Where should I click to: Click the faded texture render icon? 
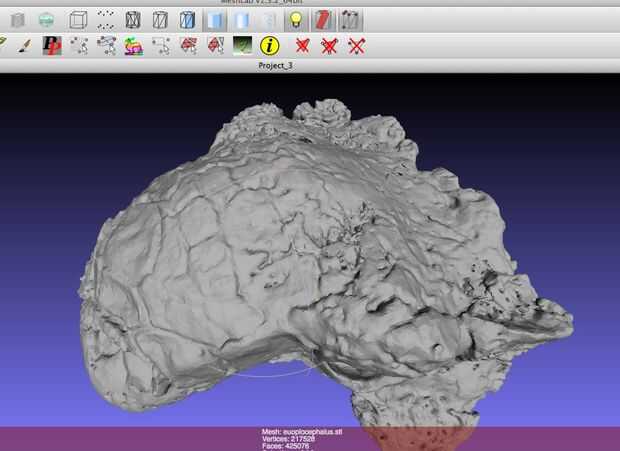click(268, 20)
